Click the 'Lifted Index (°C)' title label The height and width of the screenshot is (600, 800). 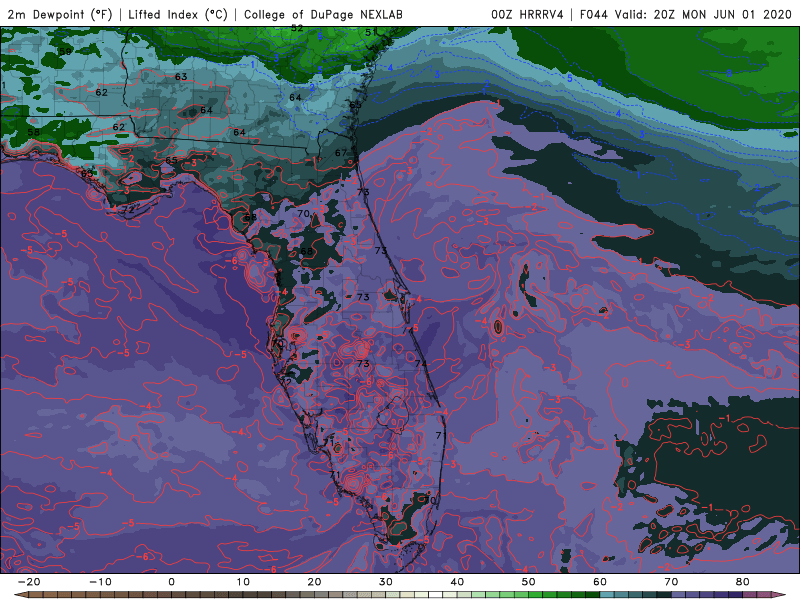coord(178,14)
